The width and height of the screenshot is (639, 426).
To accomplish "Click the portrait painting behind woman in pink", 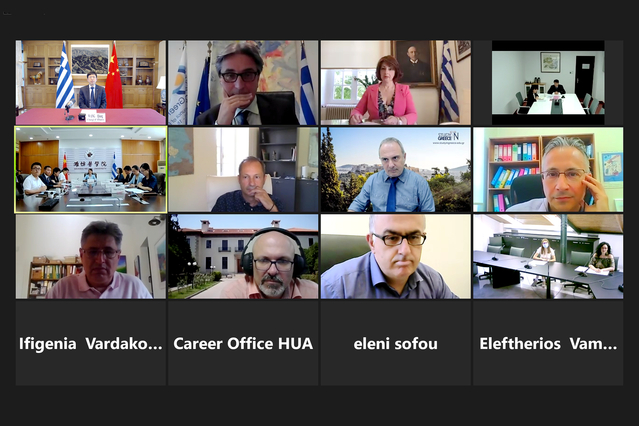I will click(414, 63).
